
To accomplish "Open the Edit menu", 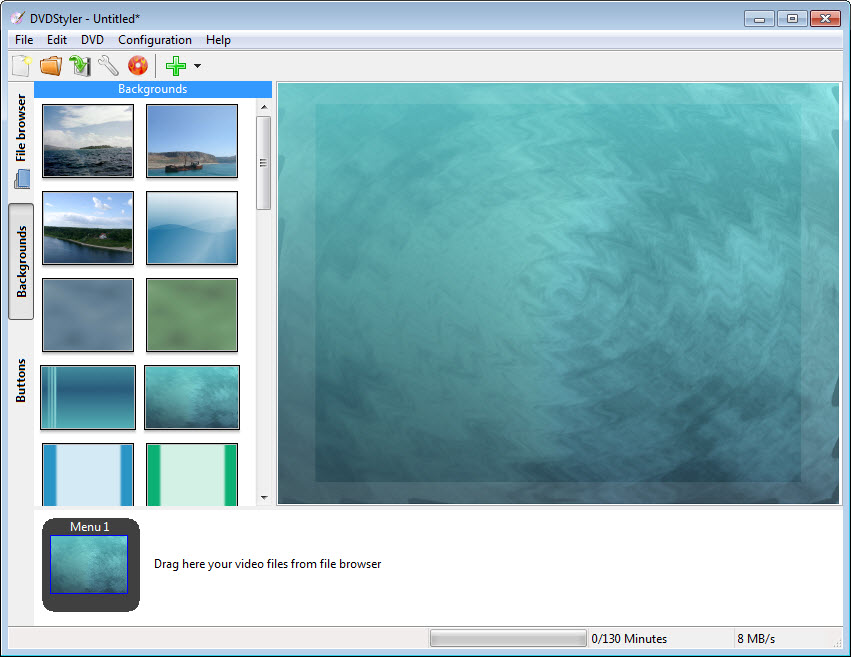I will (x=57, y=40).
